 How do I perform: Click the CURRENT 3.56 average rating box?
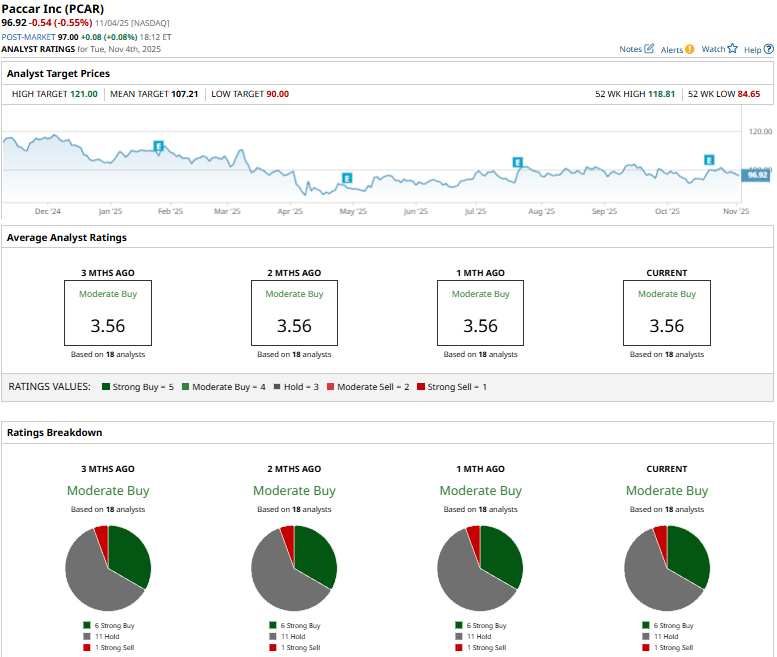click(x=666, y=313)
